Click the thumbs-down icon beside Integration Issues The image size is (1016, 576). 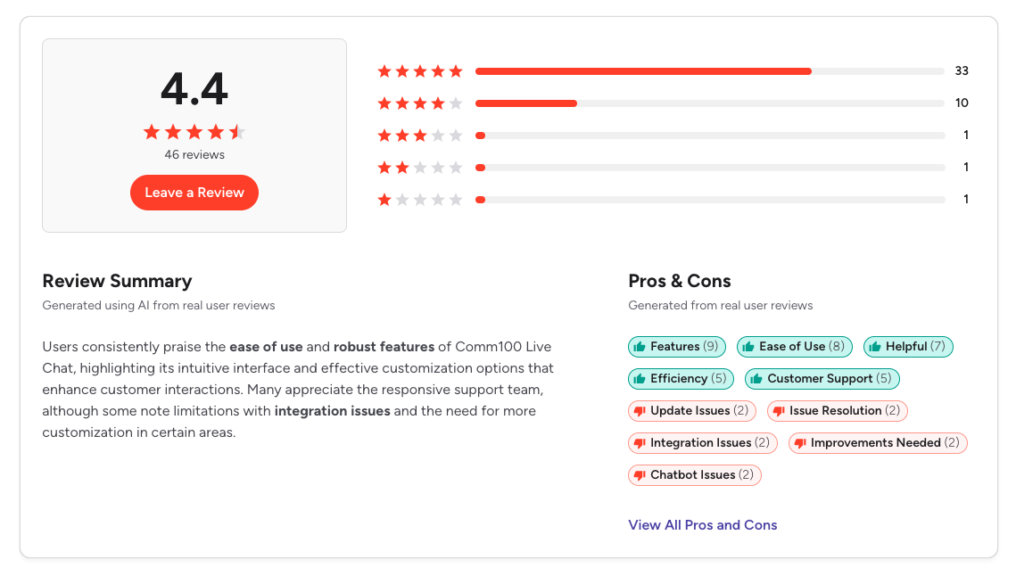(x=640, y=443)
